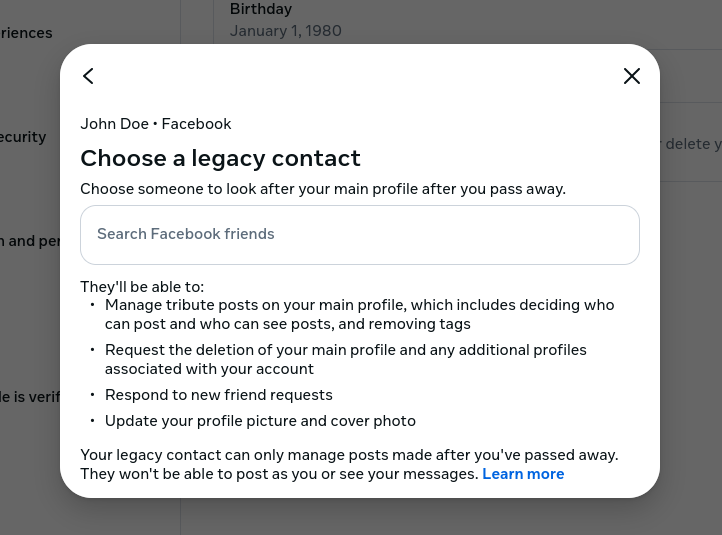Screen dimensions: 722x535
Task: Click the "Choose someone to look after" description
Action: pyautogui.click(x=323, y=188)
